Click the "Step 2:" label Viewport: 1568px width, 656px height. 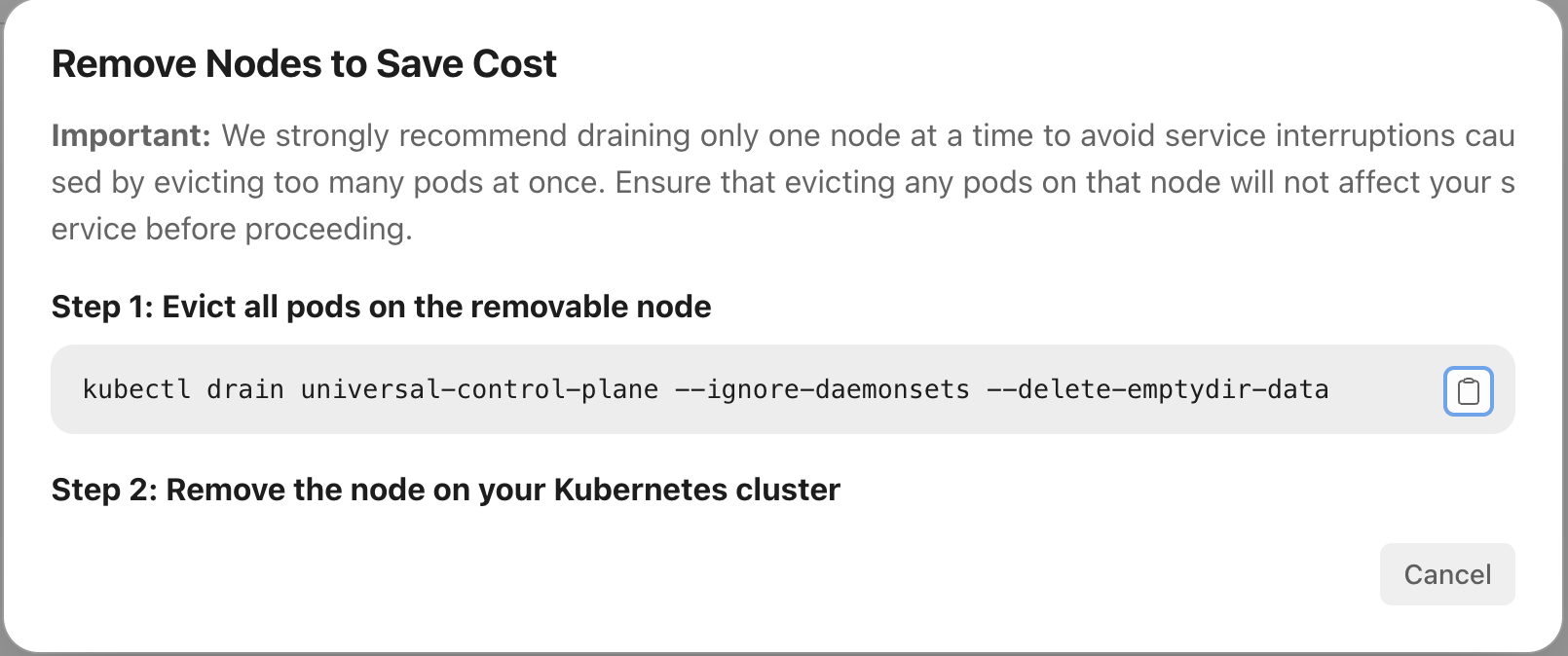tap(104, 489)
